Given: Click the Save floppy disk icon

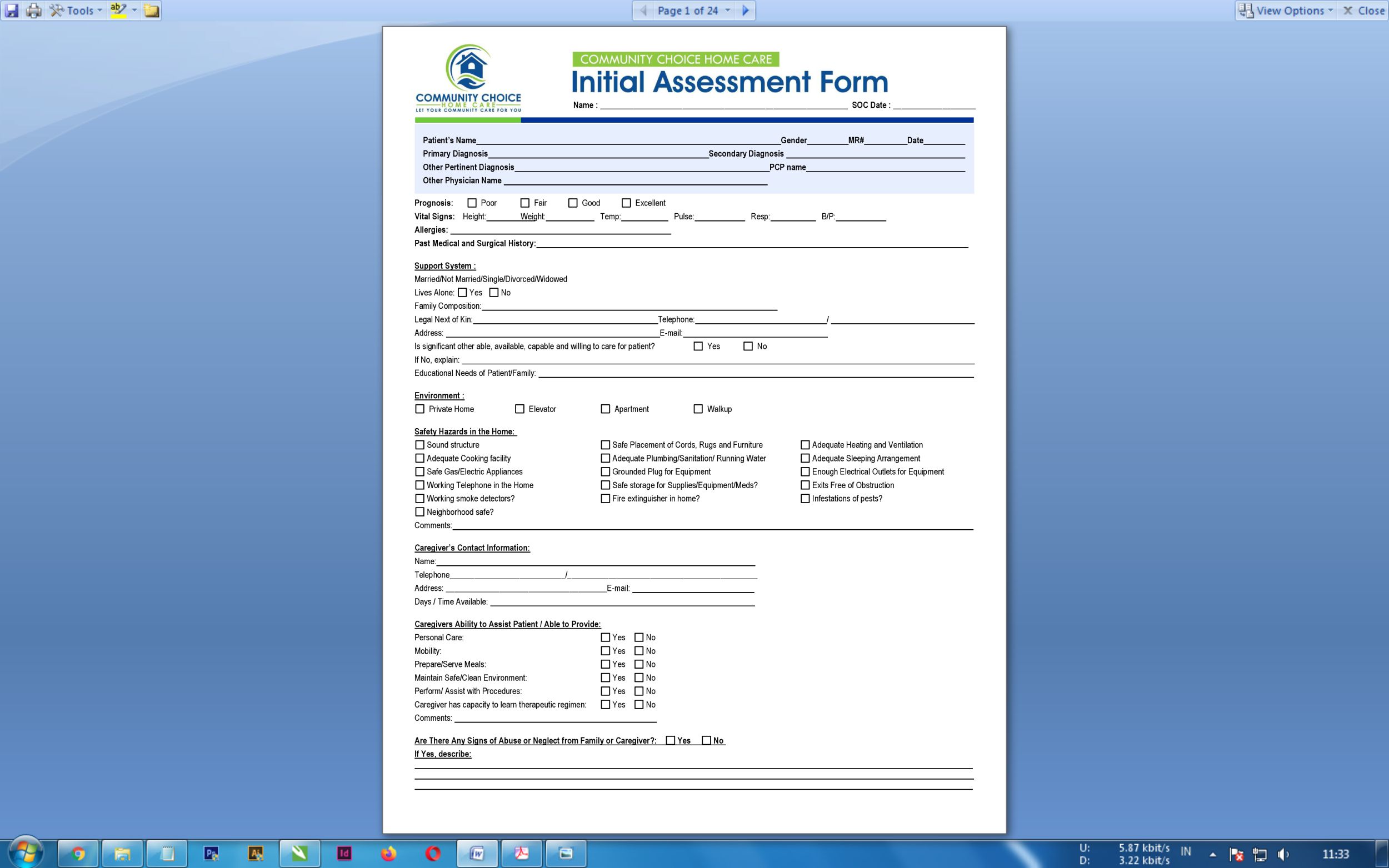Looking at the screenshot, I should pos(12,11).
